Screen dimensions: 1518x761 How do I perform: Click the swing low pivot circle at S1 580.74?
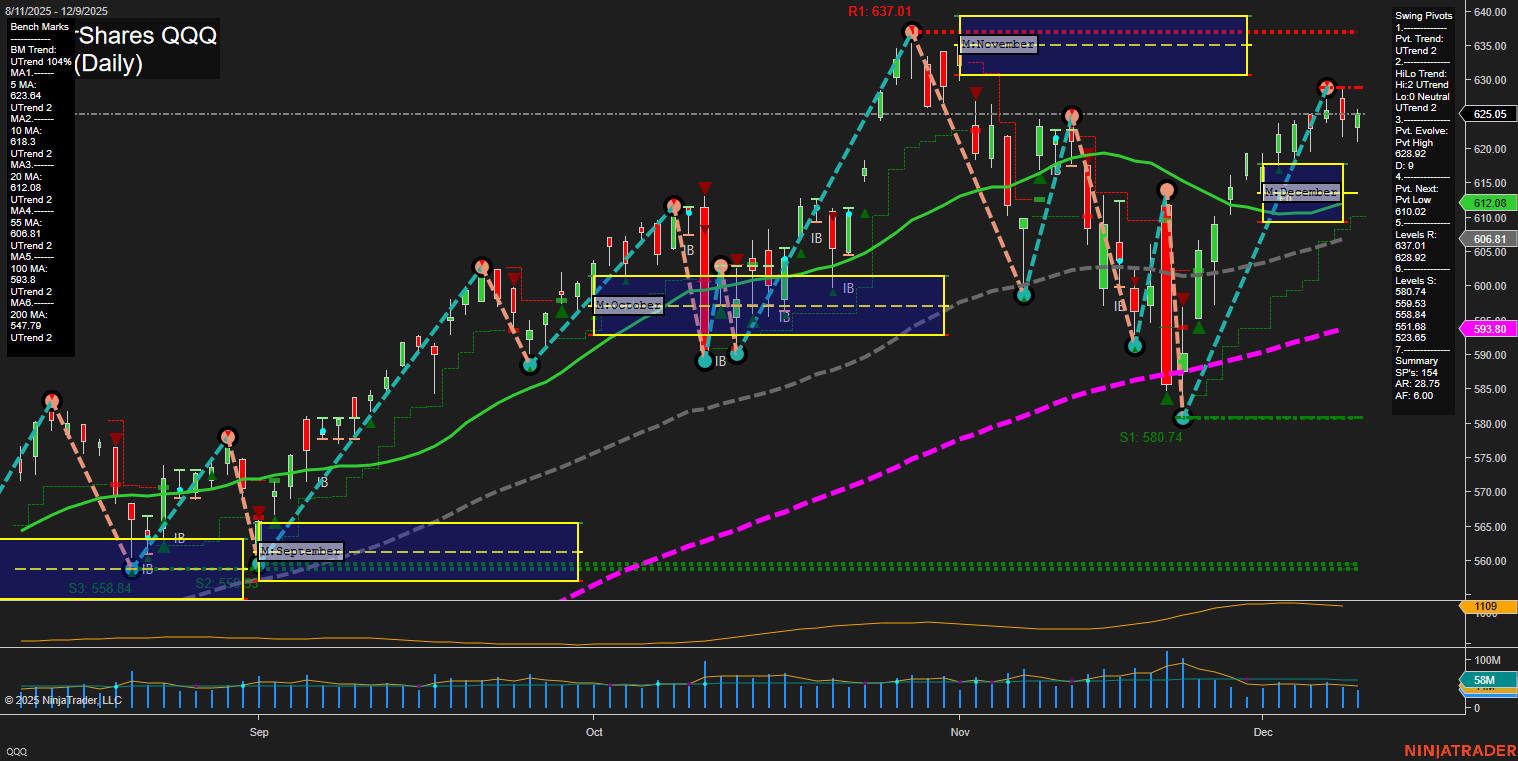1183,417
